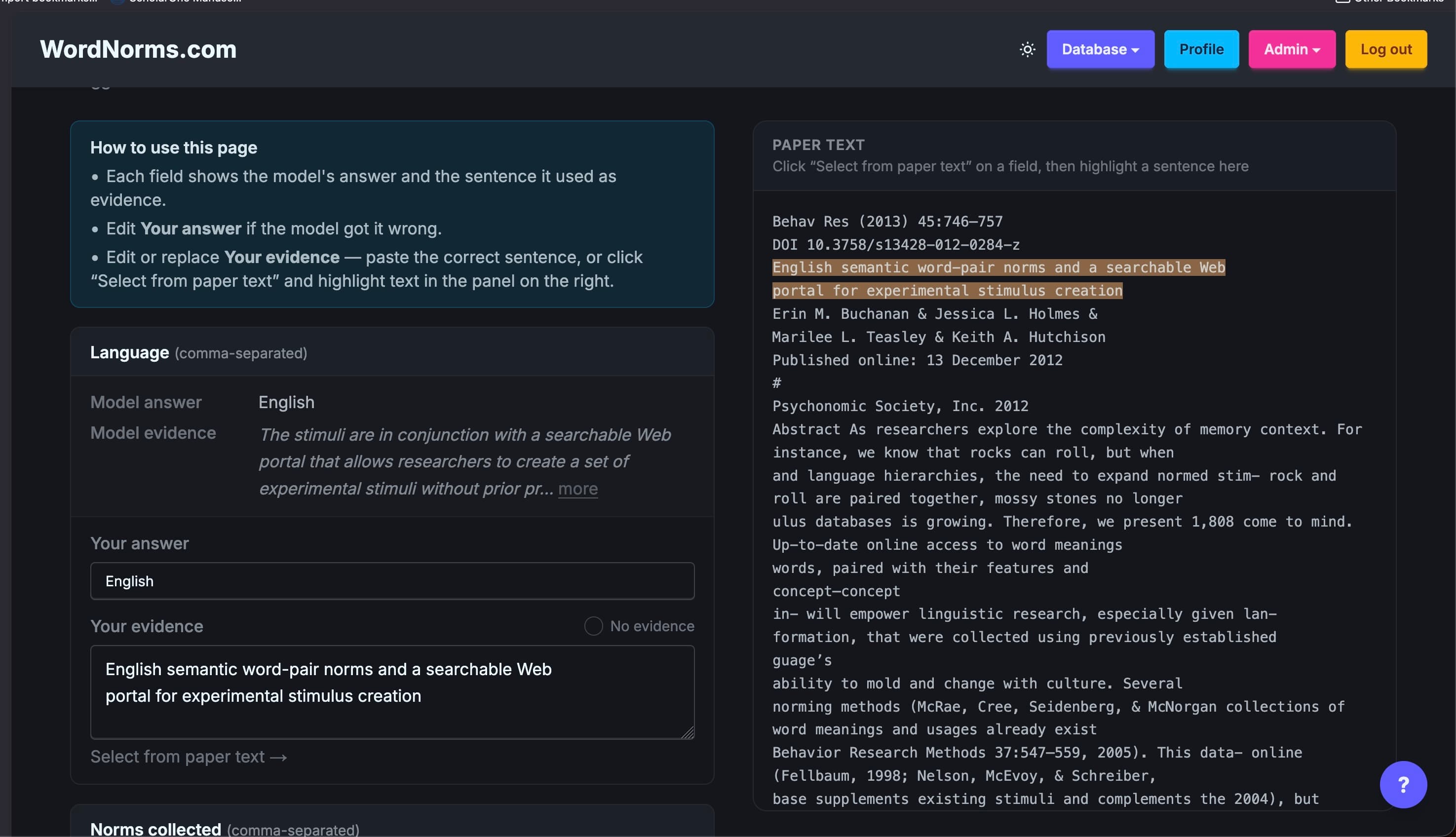Image resolution: width=1456 pixels, height=837 pixels.
Task: Click the WordNorms.com site title
Action: [138, 49]
